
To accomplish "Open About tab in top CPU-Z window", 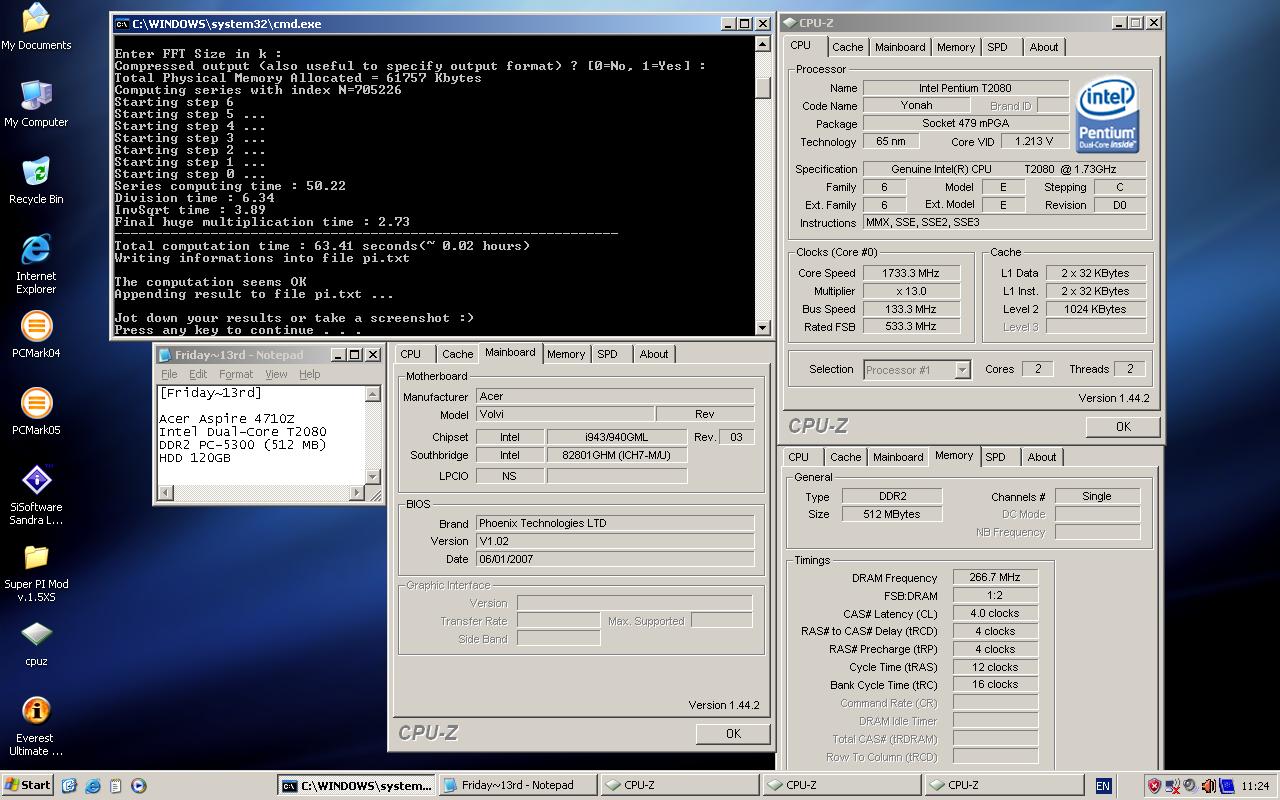I will [x=1044, y=47].
